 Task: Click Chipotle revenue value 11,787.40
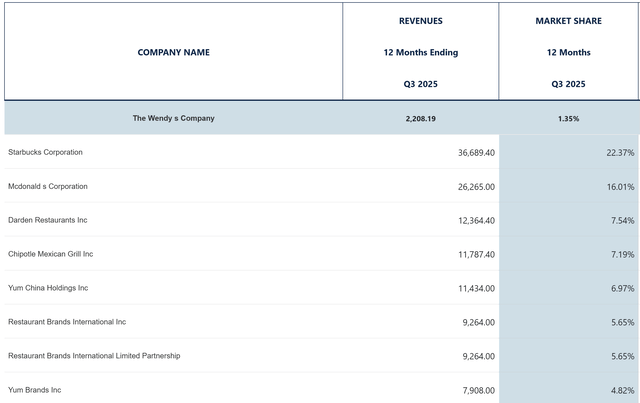pyautogui.click(x=476, y=255)
